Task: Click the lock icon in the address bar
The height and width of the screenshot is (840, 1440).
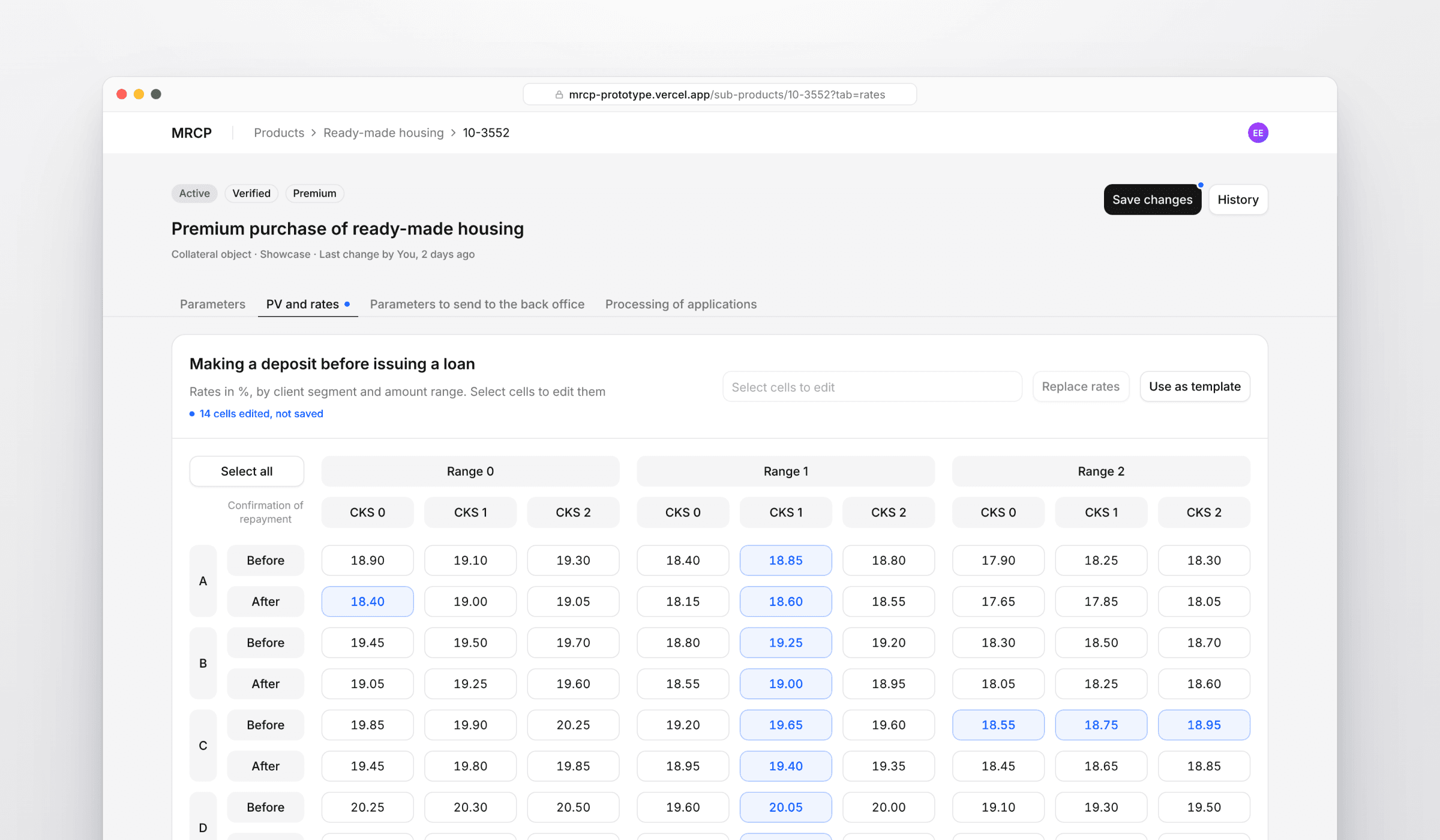Action: point(559,95)
